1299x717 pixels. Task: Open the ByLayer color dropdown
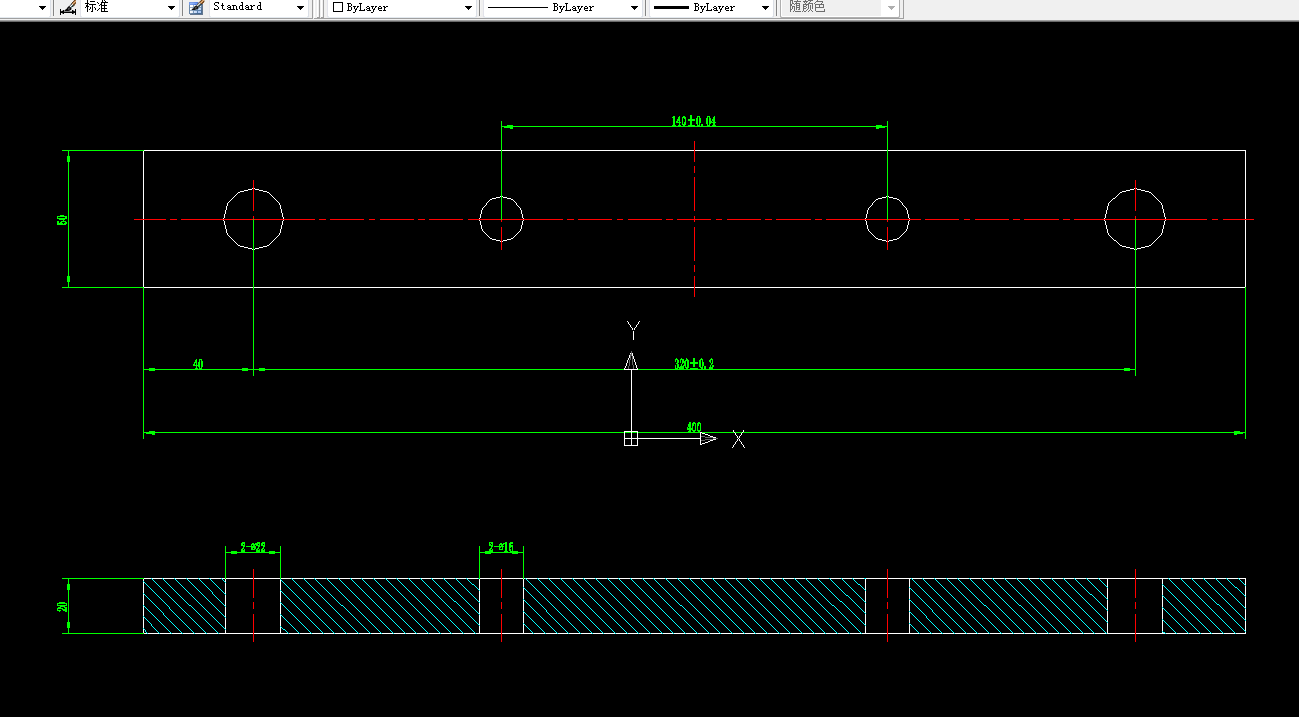click(x=468, y=8)
